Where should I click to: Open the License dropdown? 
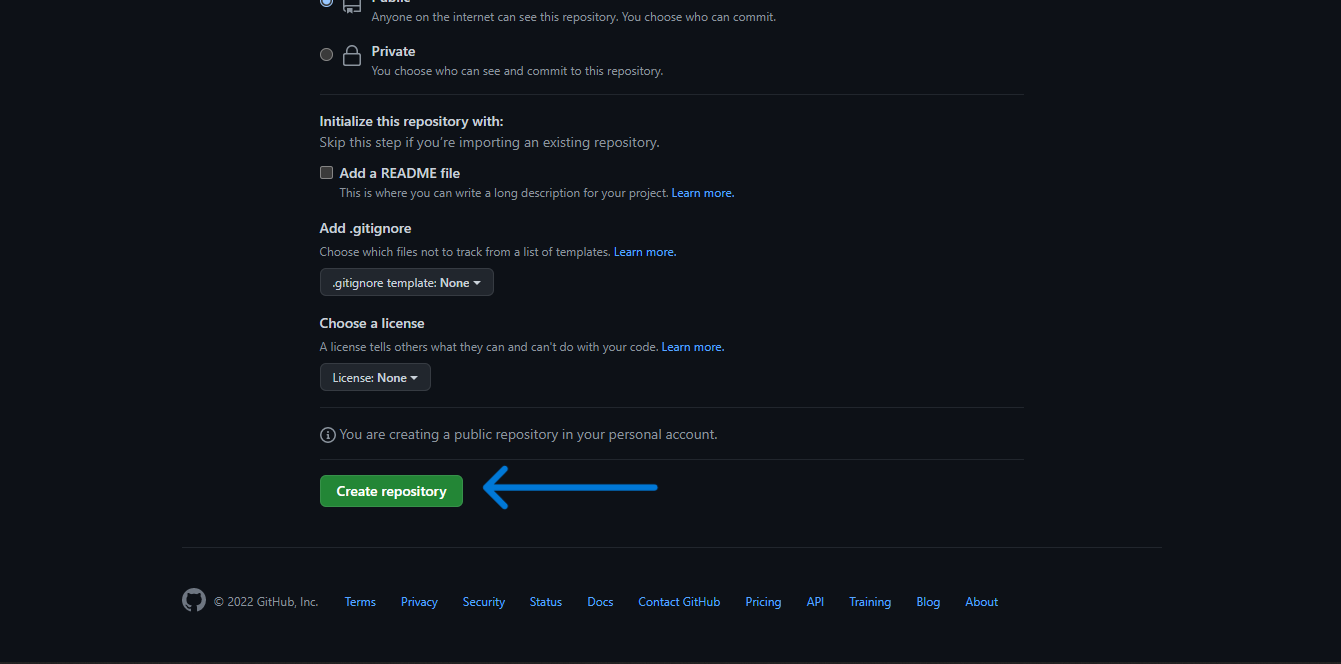[x=374, y=377]
